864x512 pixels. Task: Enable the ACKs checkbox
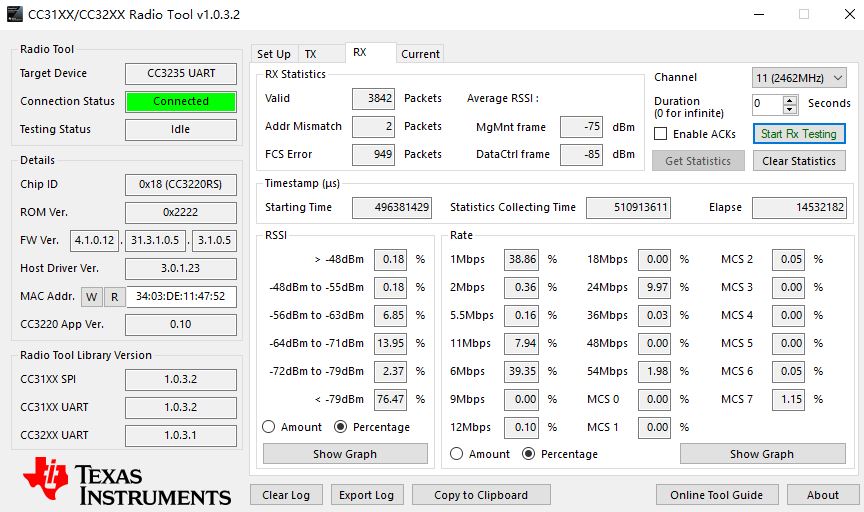(x=661, y=134)
